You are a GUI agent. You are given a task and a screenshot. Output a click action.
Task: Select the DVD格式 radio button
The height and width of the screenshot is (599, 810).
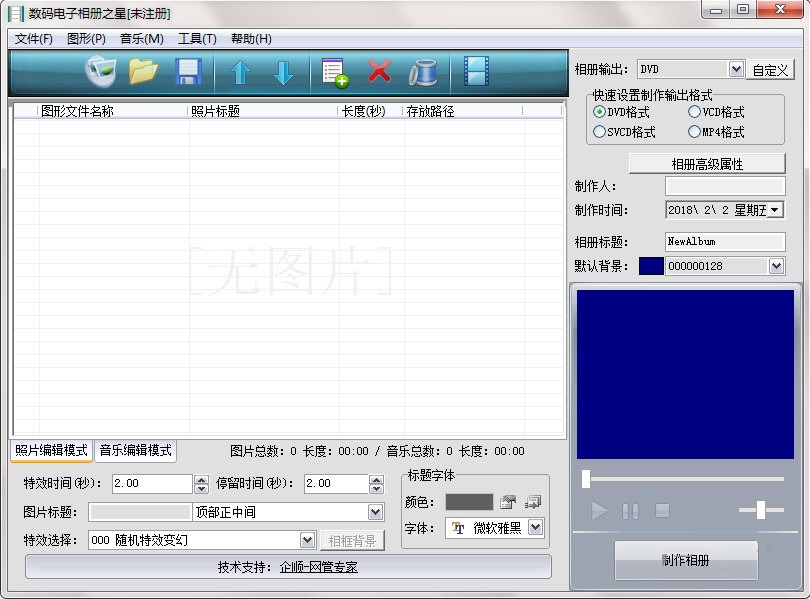pyautogui.click(x=601, y=114)
